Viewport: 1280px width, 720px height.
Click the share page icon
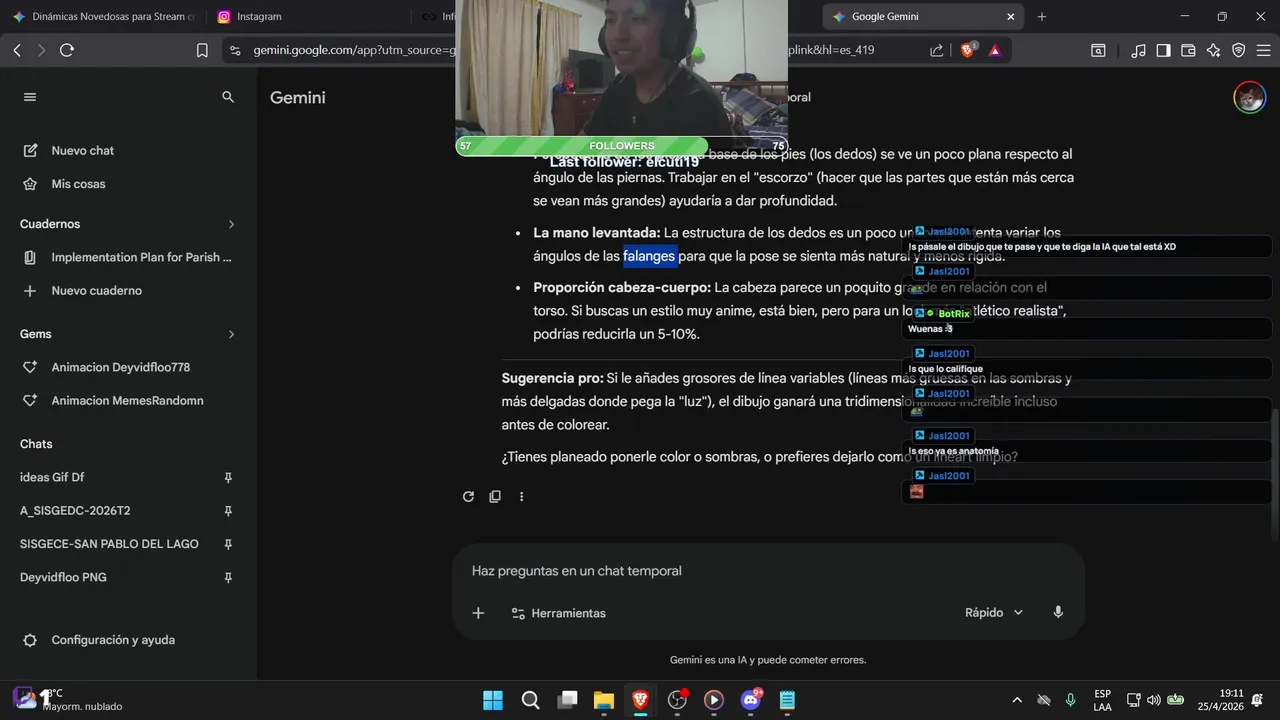pyautogui.click(x=937, y=50)
